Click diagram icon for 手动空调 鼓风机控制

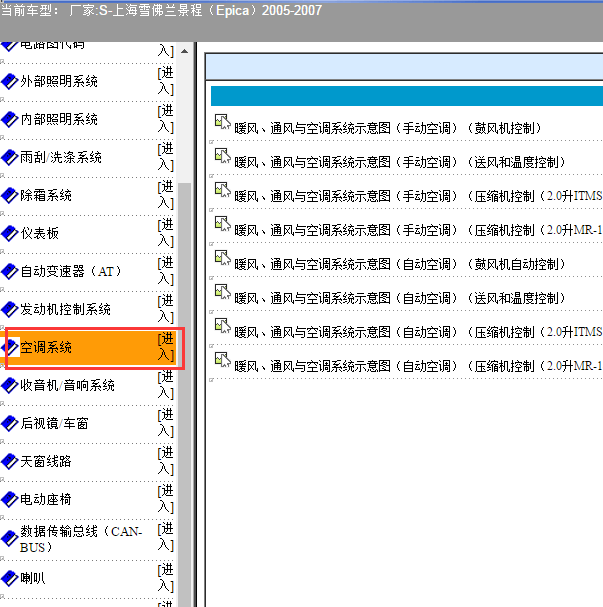coord(223,122)
